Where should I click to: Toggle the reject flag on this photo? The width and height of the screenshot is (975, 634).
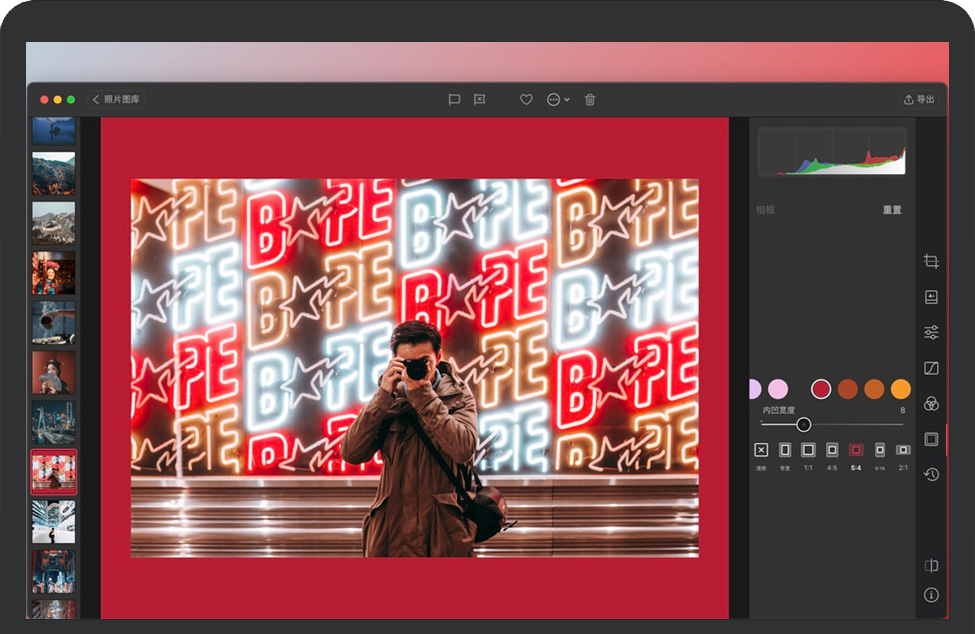point(480,100)
